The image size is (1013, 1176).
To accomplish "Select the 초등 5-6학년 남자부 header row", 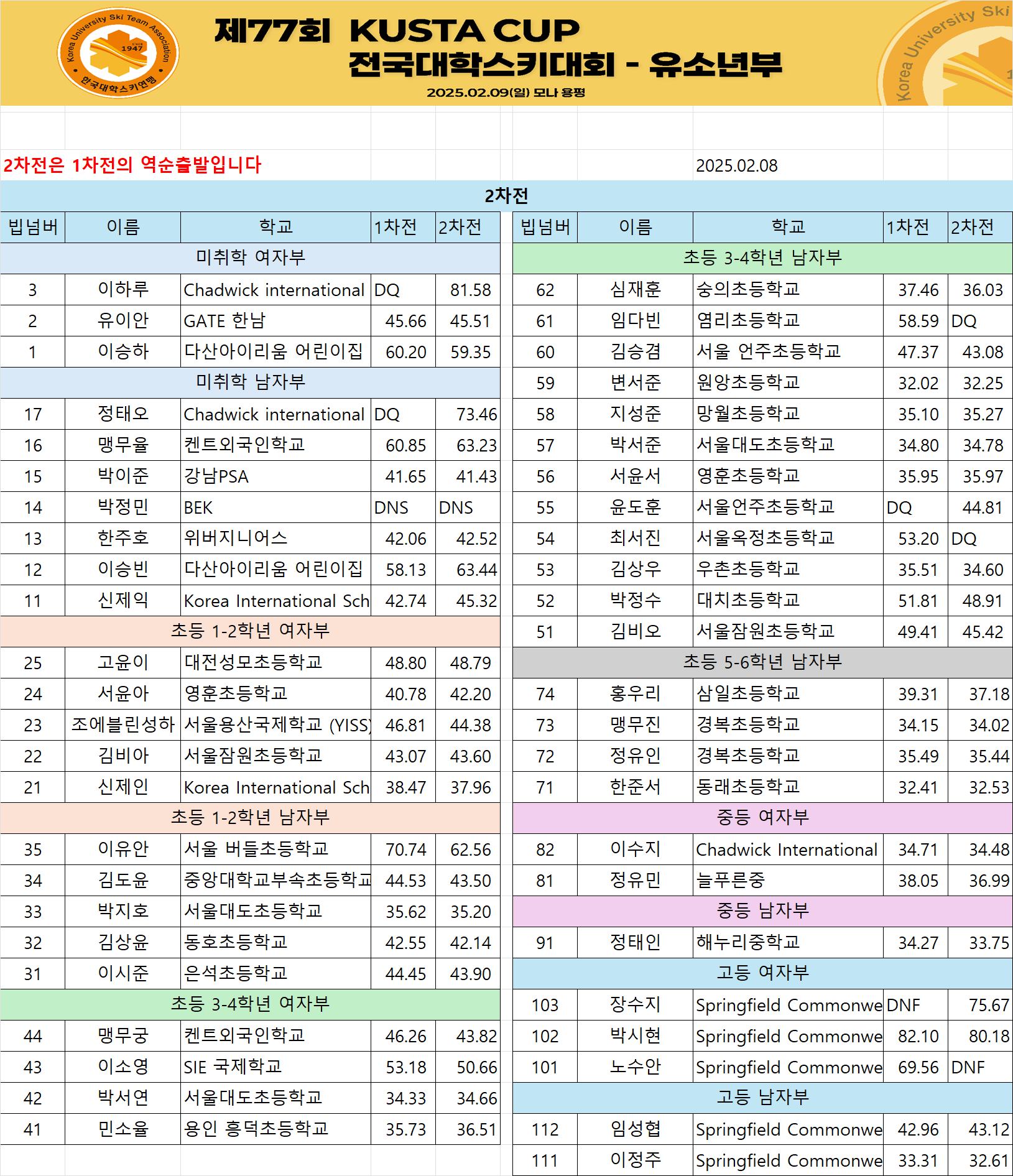I will [x=762, y=662].
